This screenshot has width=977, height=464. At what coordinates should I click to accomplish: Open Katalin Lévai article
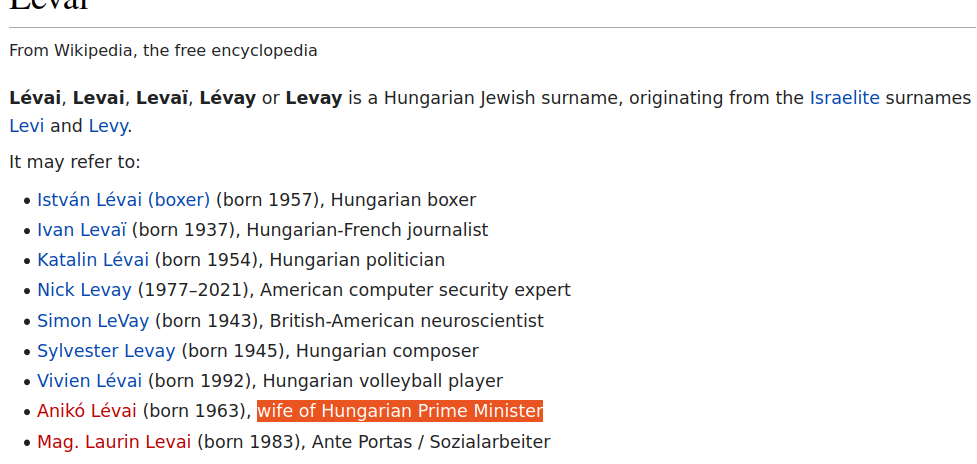[x=93, y=260]
